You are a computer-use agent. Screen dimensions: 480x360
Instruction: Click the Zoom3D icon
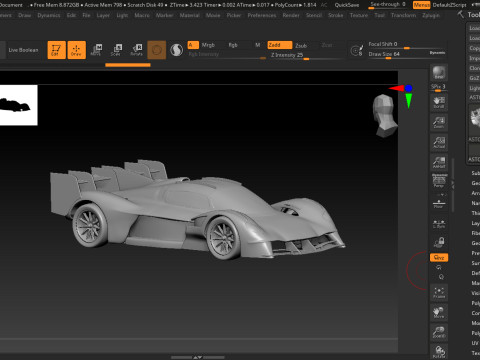(x=439, y=332)
